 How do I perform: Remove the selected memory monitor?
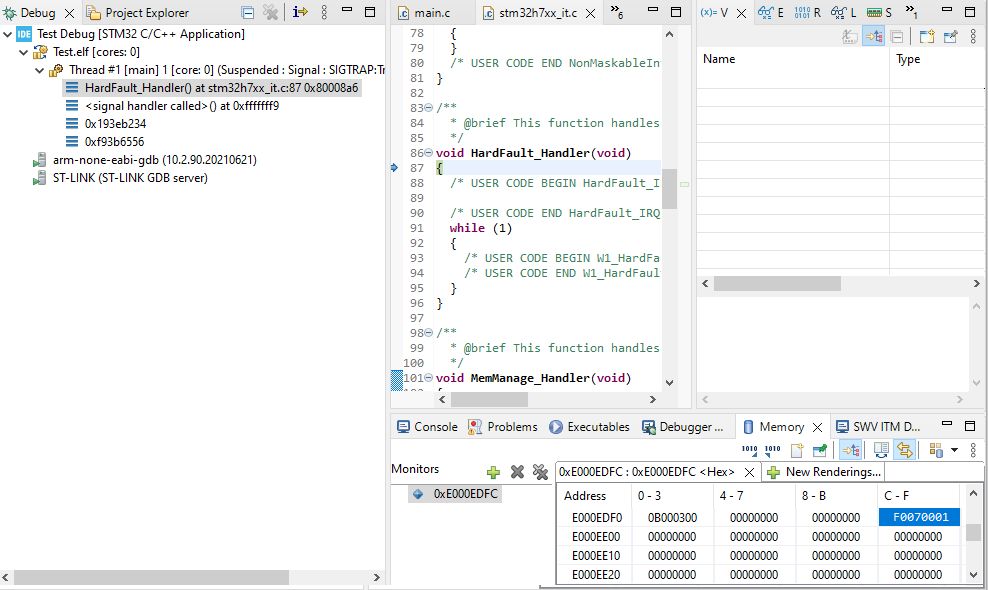tap(517, 471)
